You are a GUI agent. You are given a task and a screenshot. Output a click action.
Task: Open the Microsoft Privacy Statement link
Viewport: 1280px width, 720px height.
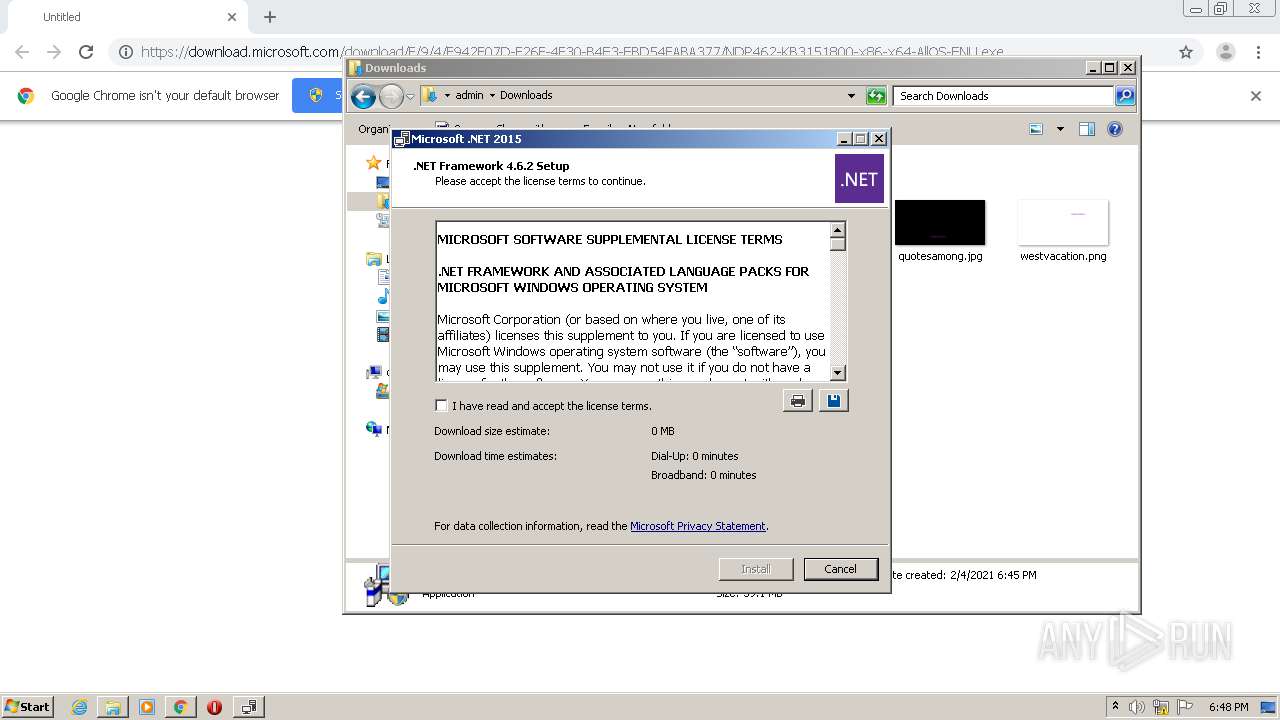[698, 526]
